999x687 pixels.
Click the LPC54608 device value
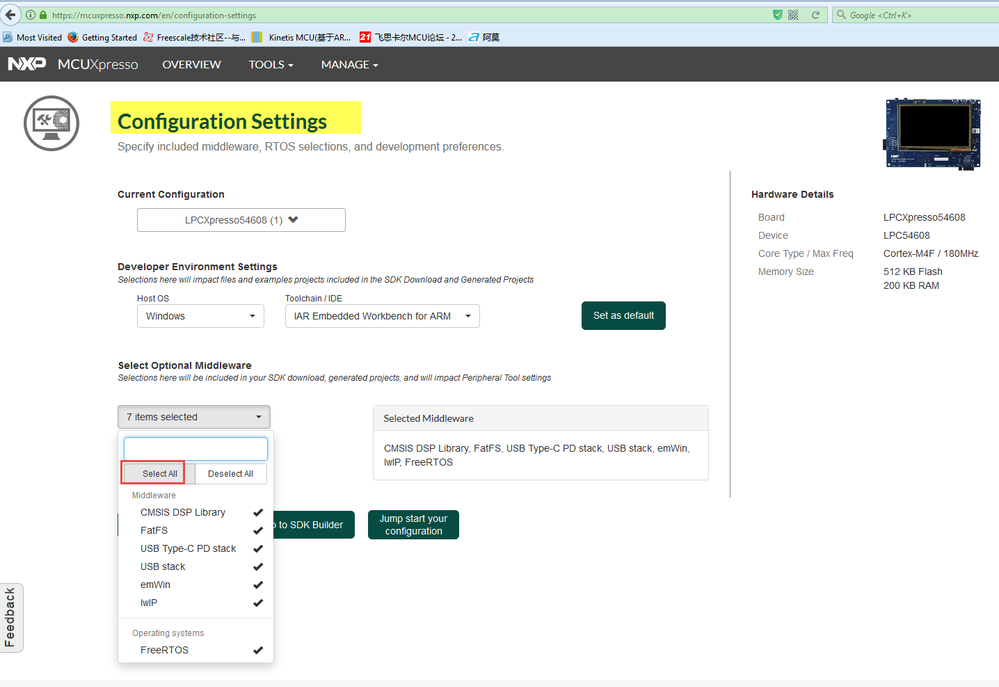907,236
